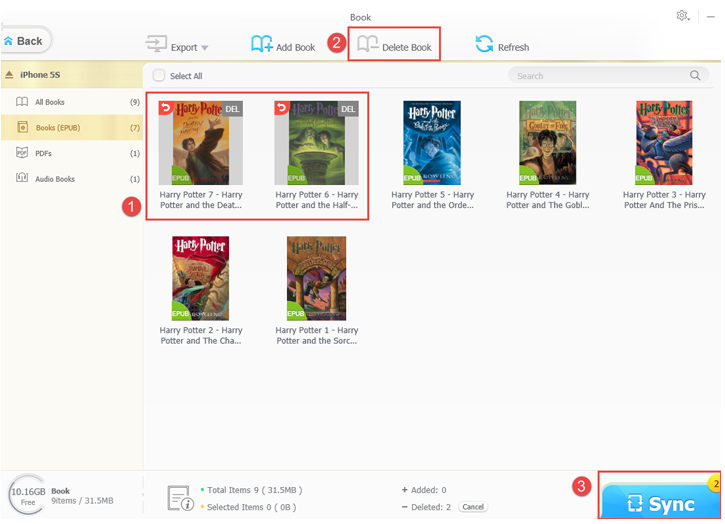Screen dimensions: 725x524
Task: Click the sync device icon on Sync
Action: coord(634,503)
